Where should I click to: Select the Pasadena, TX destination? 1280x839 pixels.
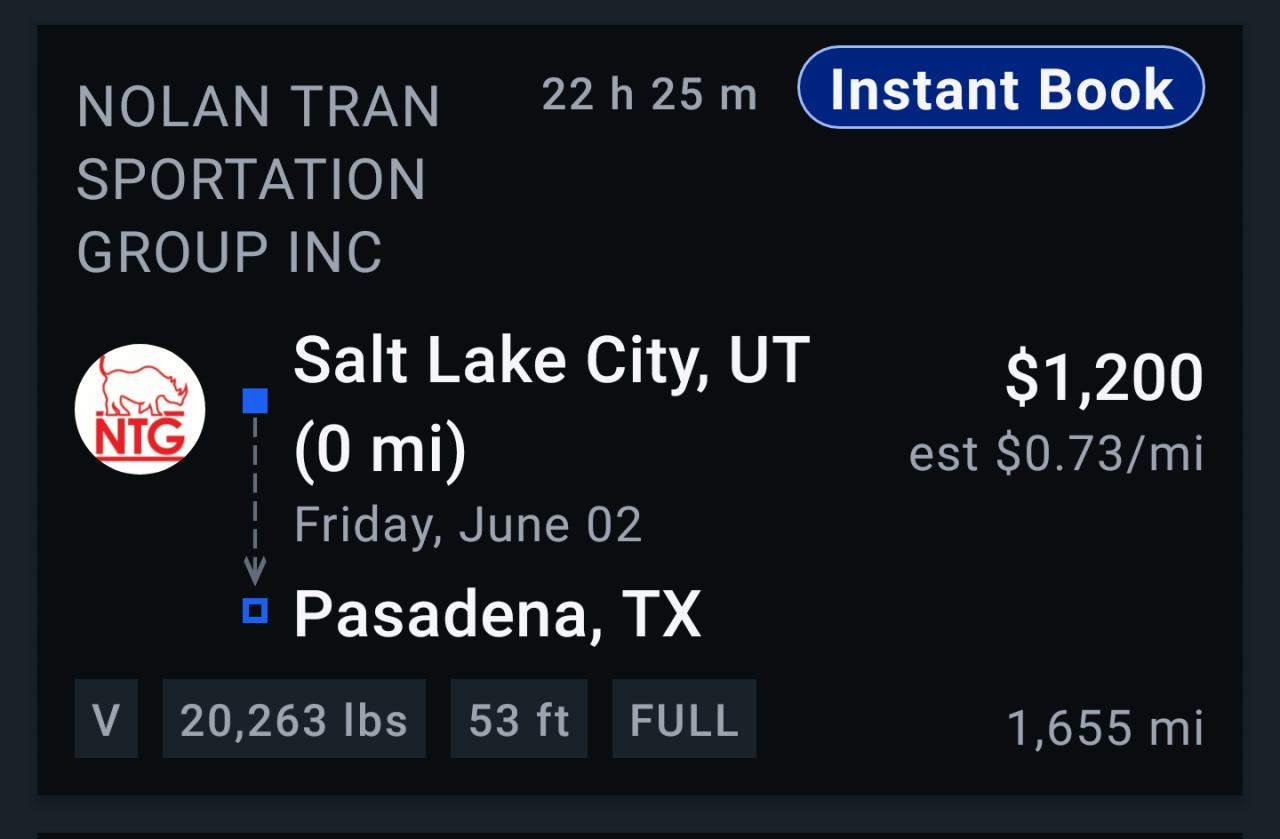click(497, 614)
